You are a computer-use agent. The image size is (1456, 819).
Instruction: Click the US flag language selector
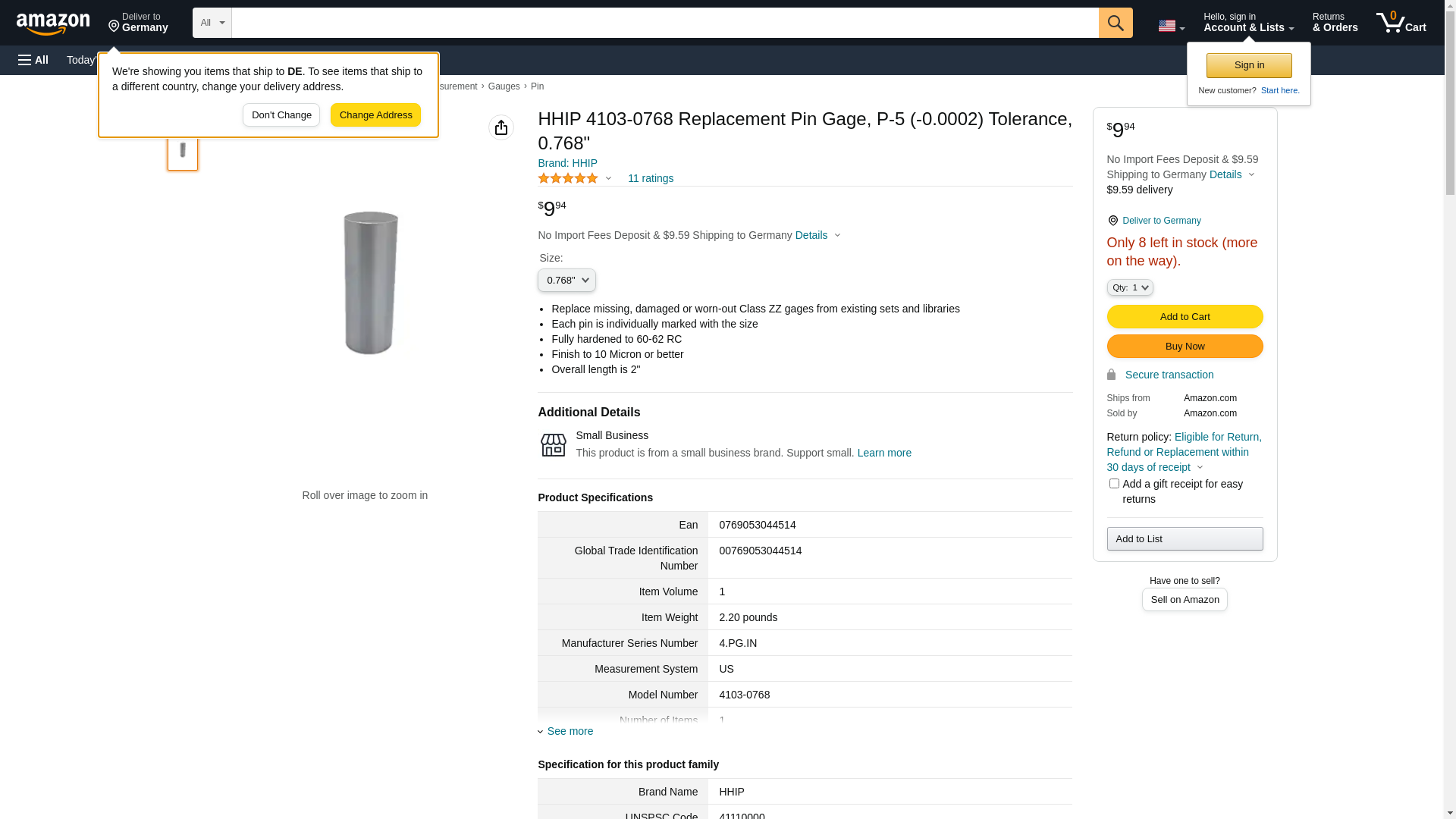click(1170, 26)
